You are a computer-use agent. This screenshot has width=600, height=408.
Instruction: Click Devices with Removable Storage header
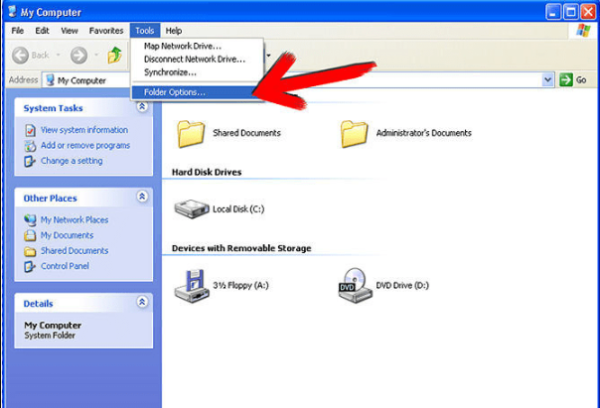(x=241, y=248)
